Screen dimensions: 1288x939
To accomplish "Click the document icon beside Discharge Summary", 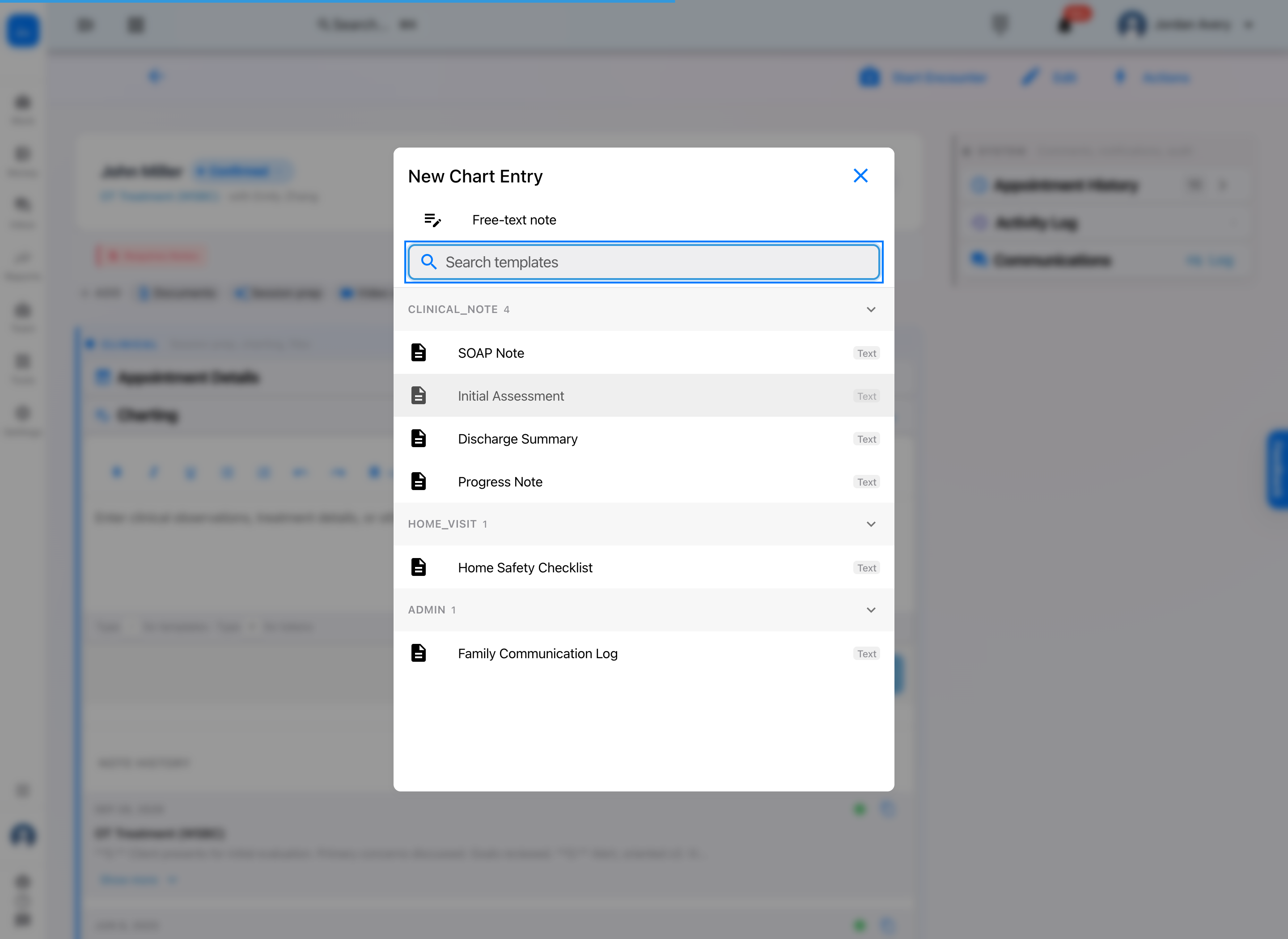I will tap(418, 439).
